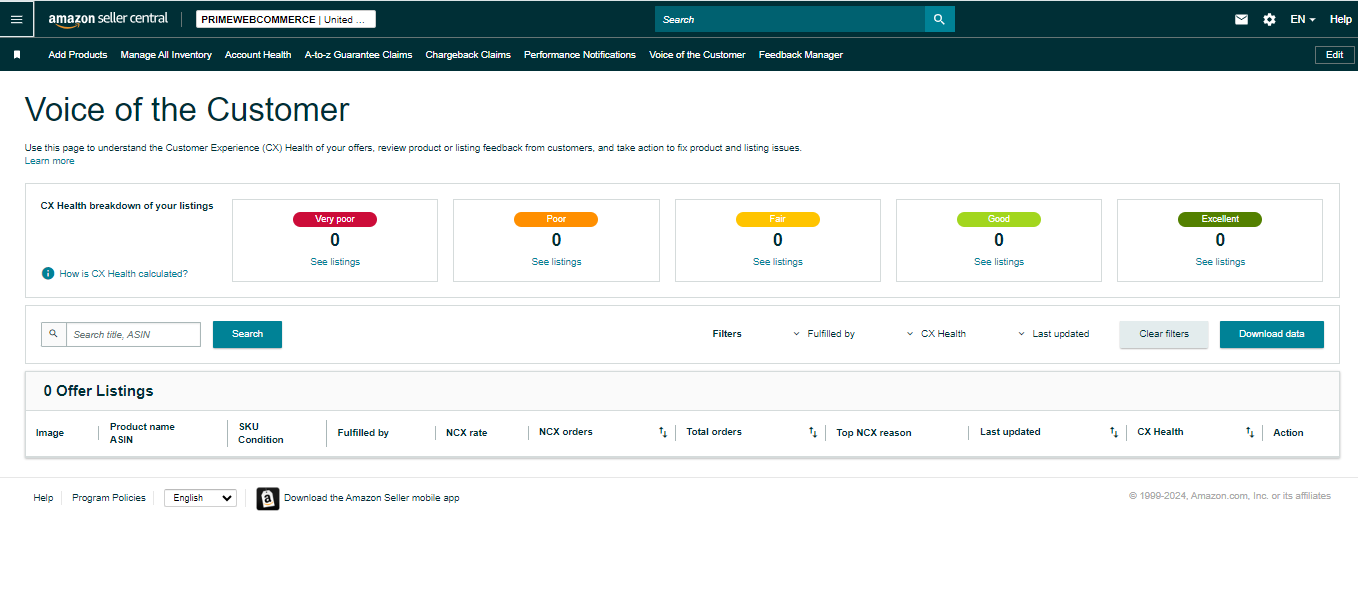Go to Account Health
The image size is (1358, 595).
[x=258, y=55]
